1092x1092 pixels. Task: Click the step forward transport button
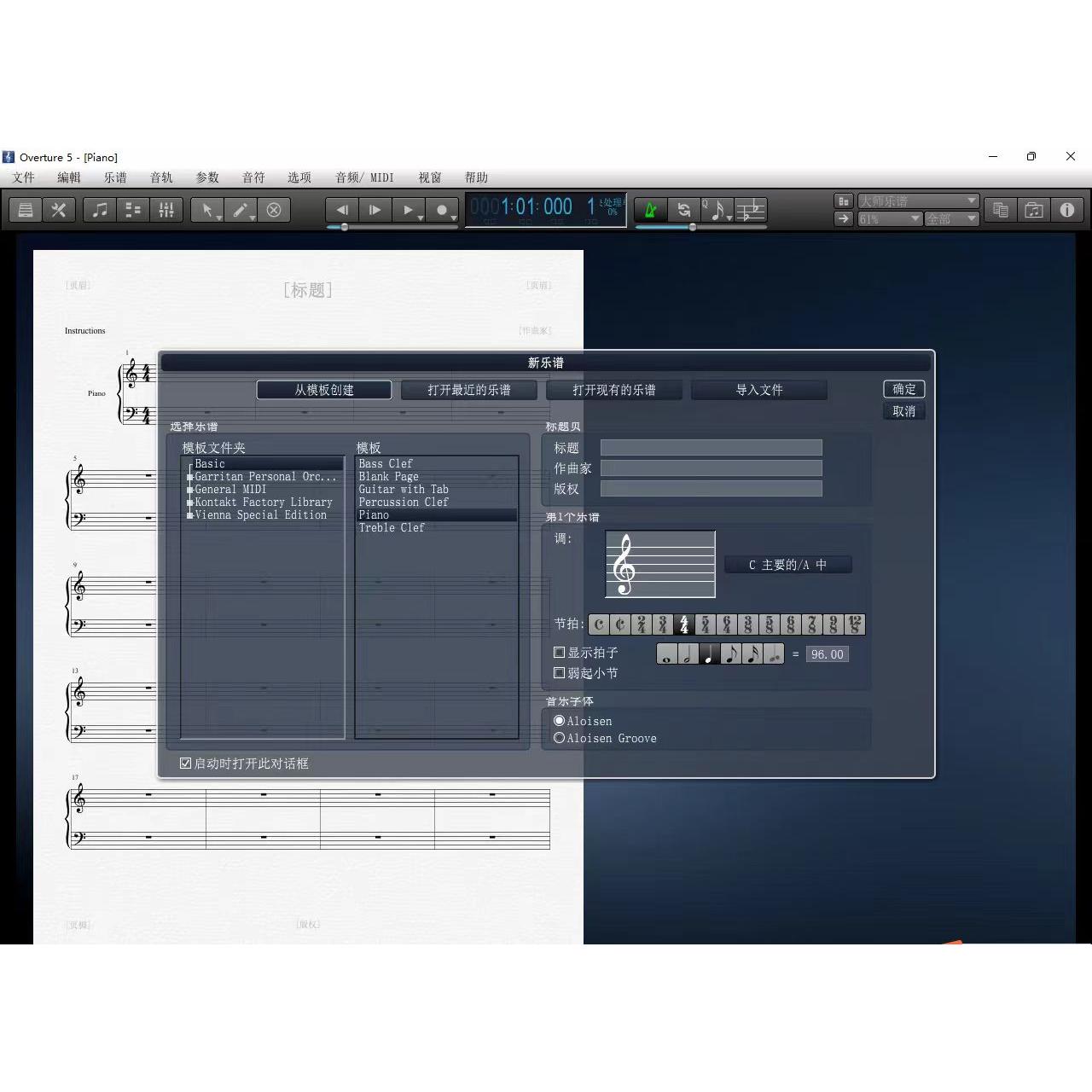coord(375,210)
